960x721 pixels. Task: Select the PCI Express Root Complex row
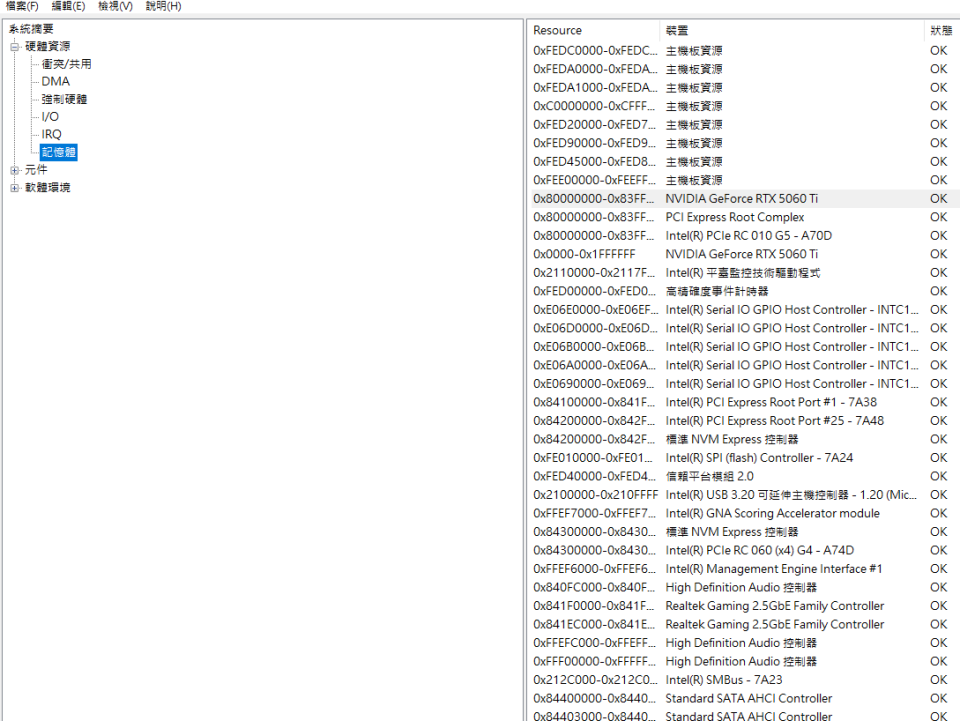(x=734, y=217)
